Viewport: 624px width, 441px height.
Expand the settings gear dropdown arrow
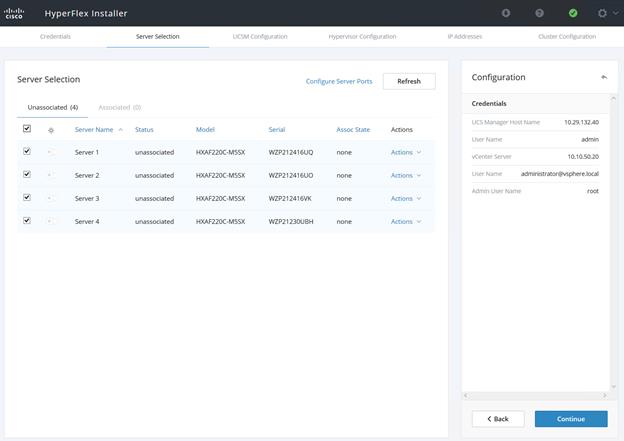615,13
